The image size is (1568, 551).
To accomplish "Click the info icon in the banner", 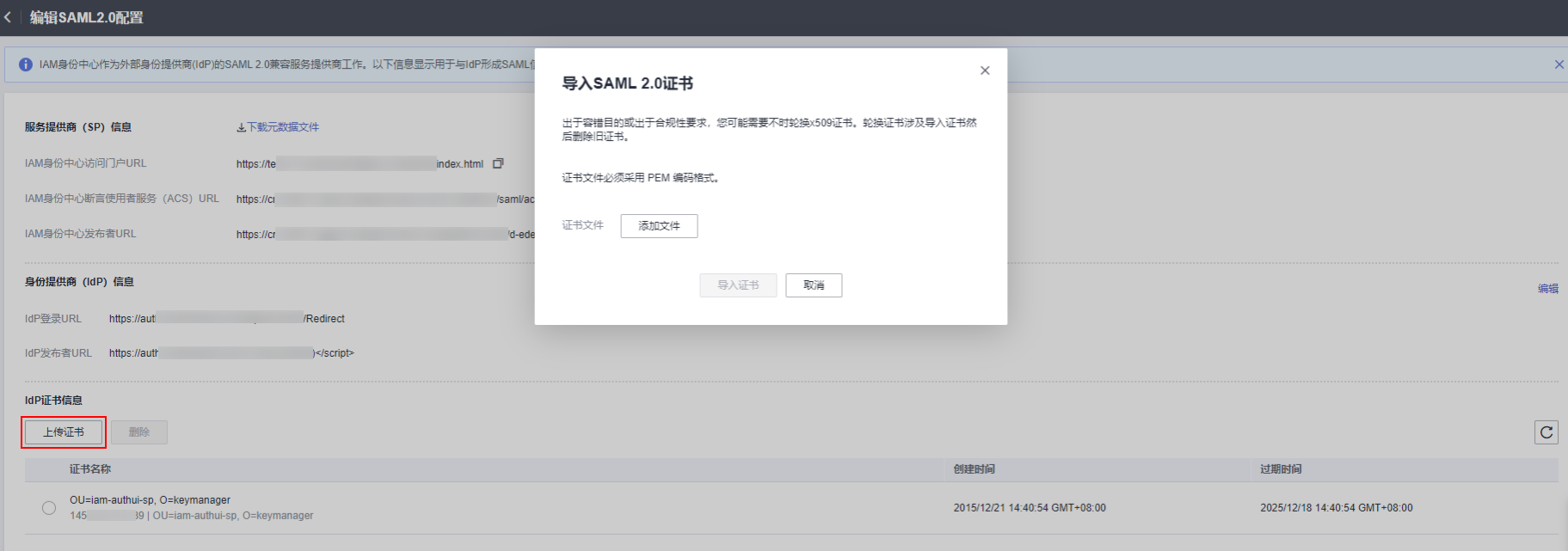I will coord(26,64).
